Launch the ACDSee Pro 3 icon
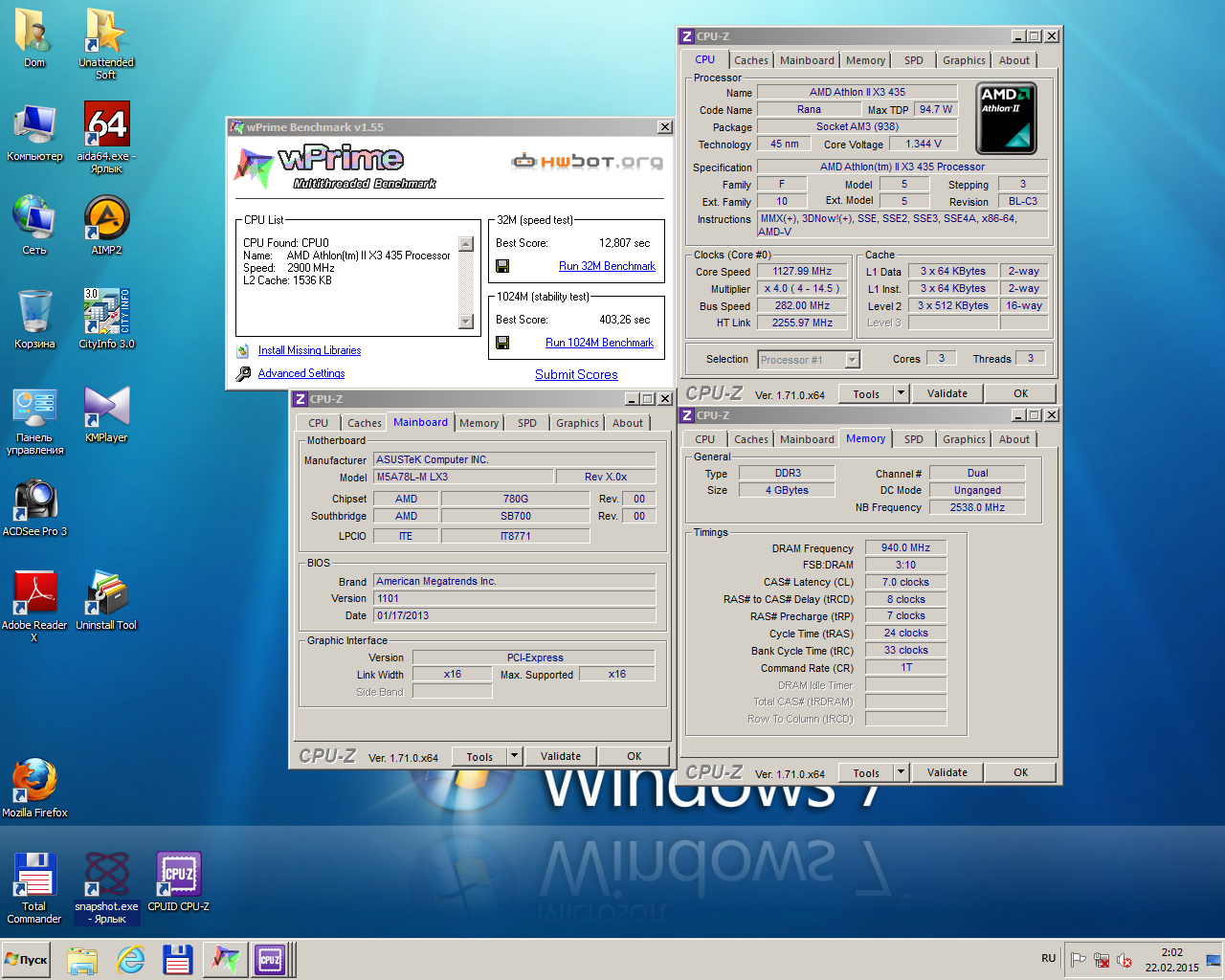 point(34,506)
